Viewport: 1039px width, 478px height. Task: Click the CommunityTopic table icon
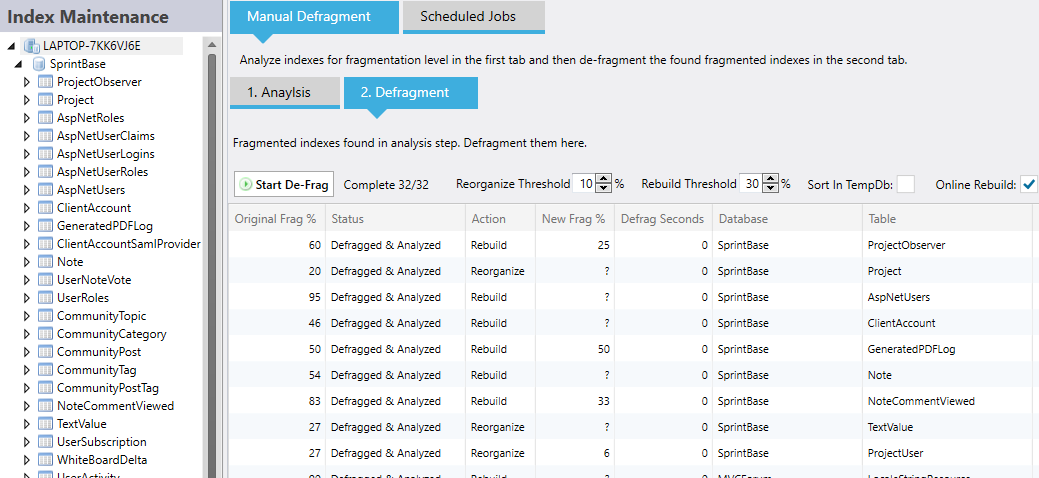click(x=45, y=316)
